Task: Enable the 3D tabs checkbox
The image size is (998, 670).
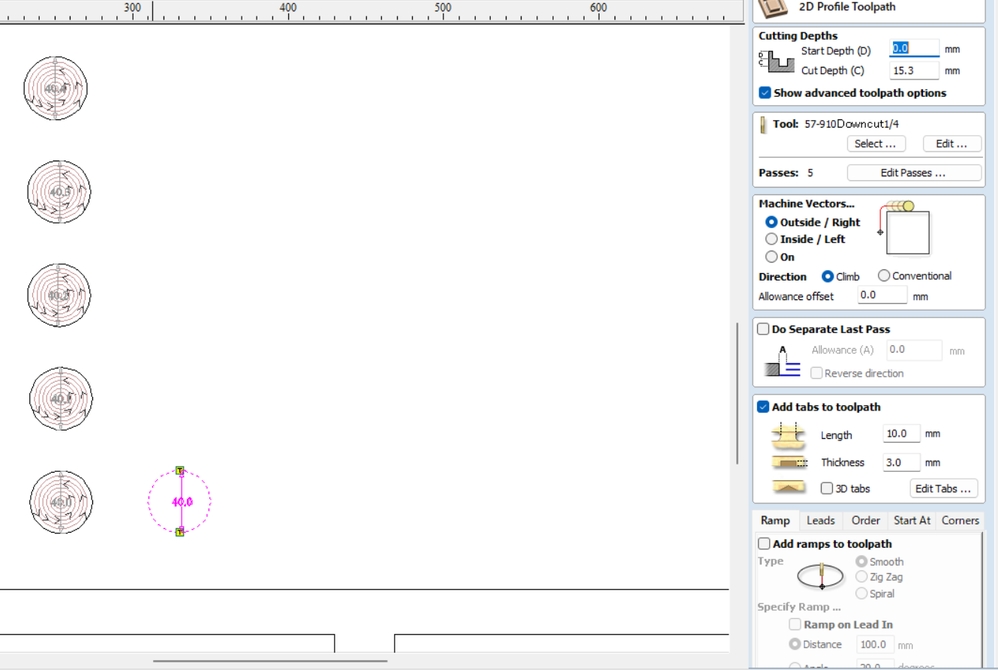Action: (827, 488)
